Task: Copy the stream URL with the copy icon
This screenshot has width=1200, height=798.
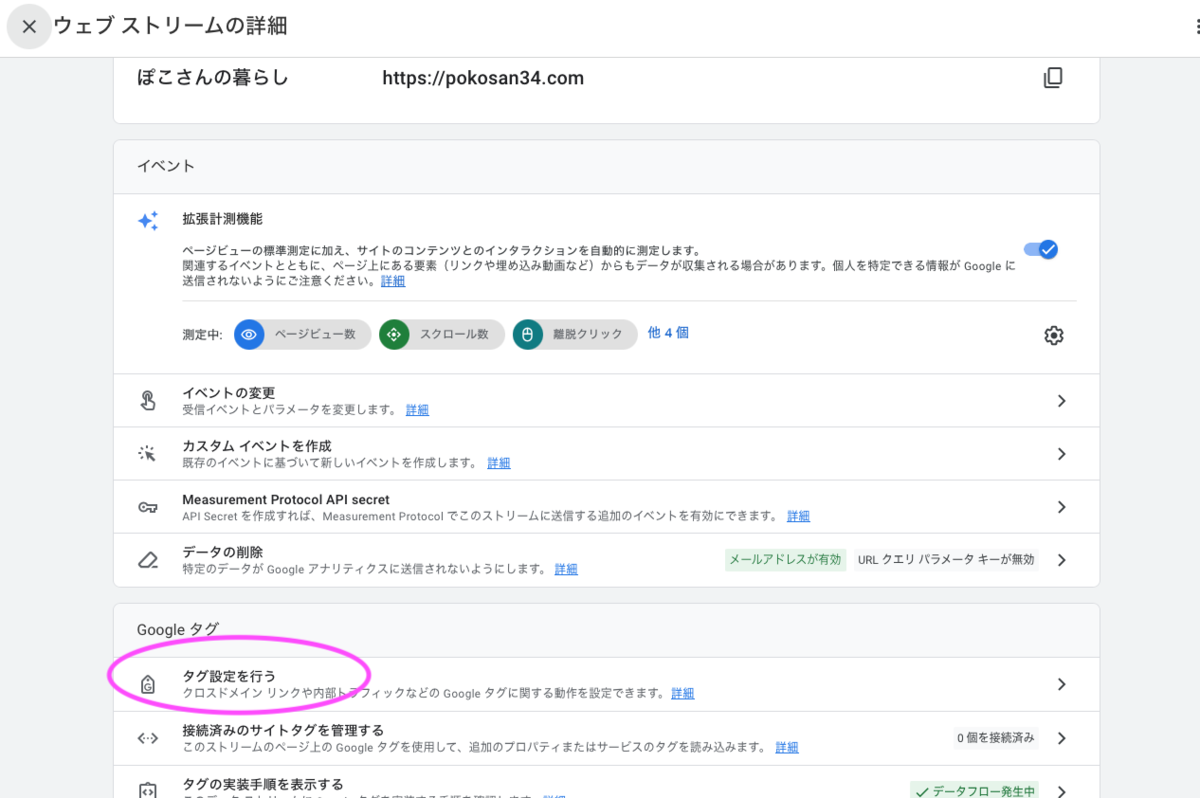Action: [1053, 78]
